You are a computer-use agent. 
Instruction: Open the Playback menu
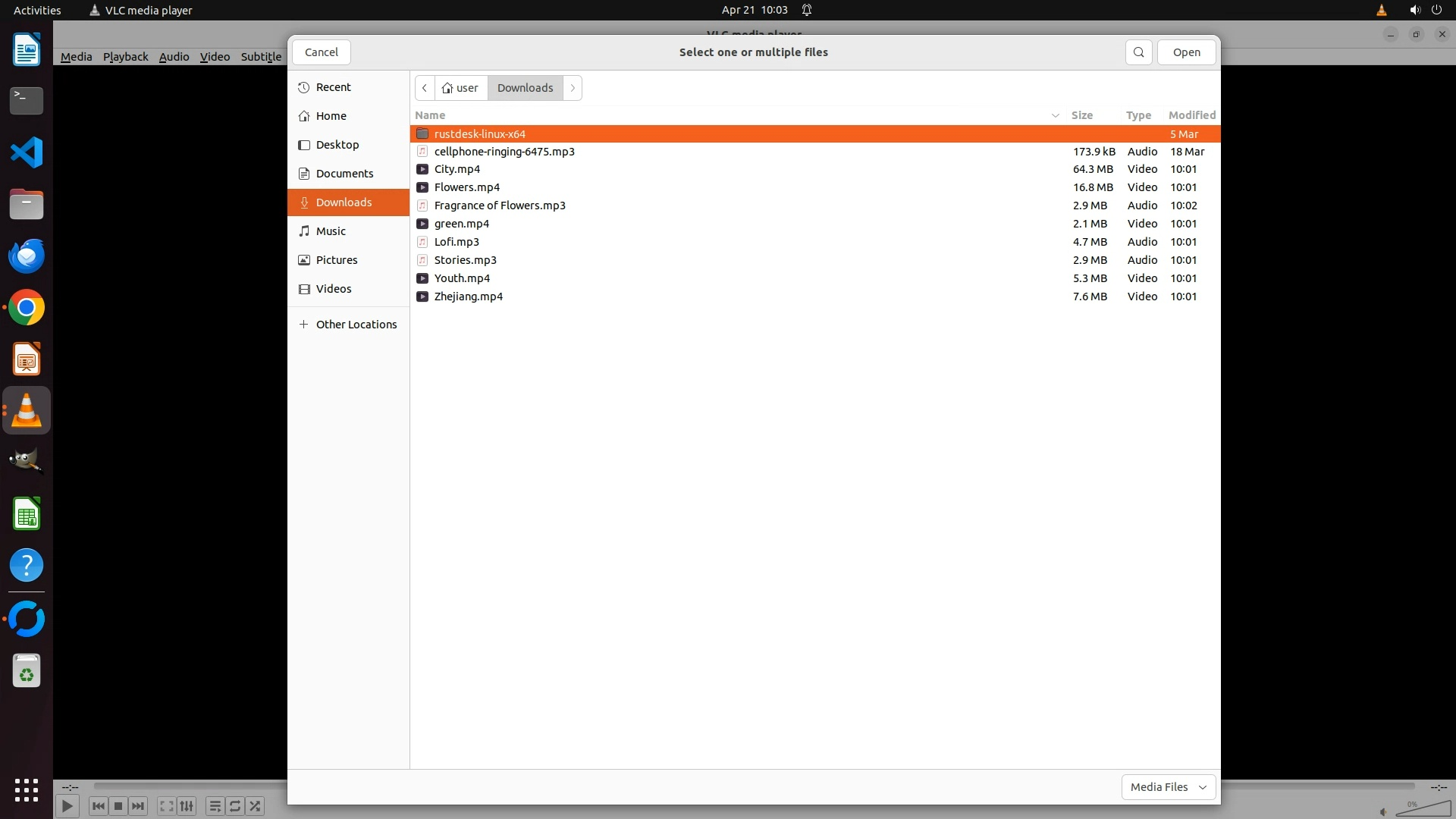coord(125,57)
